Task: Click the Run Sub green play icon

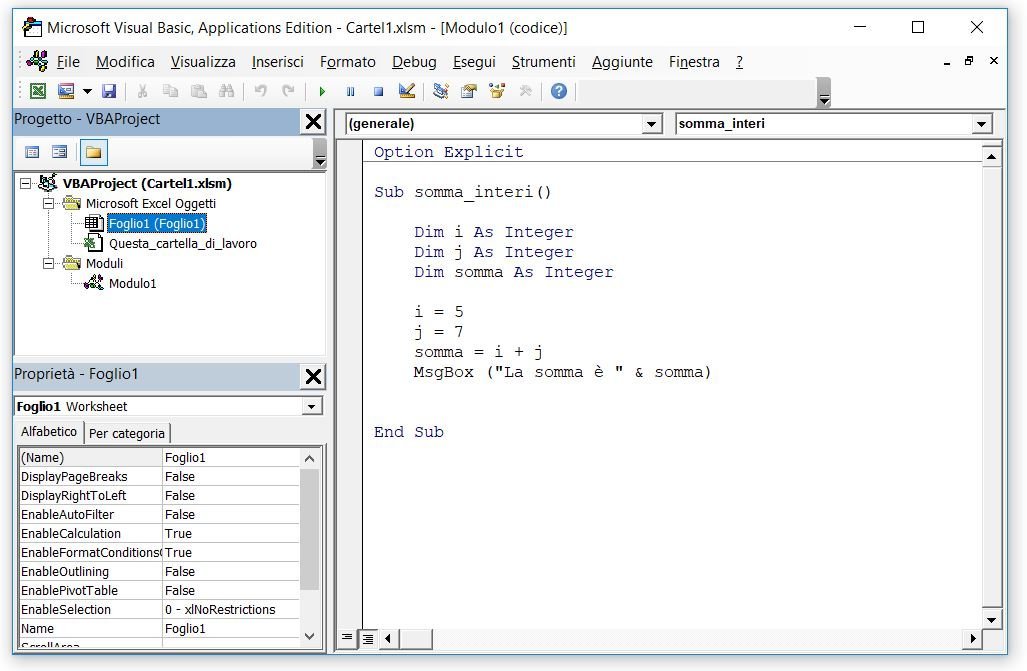Action: [322, 92]
